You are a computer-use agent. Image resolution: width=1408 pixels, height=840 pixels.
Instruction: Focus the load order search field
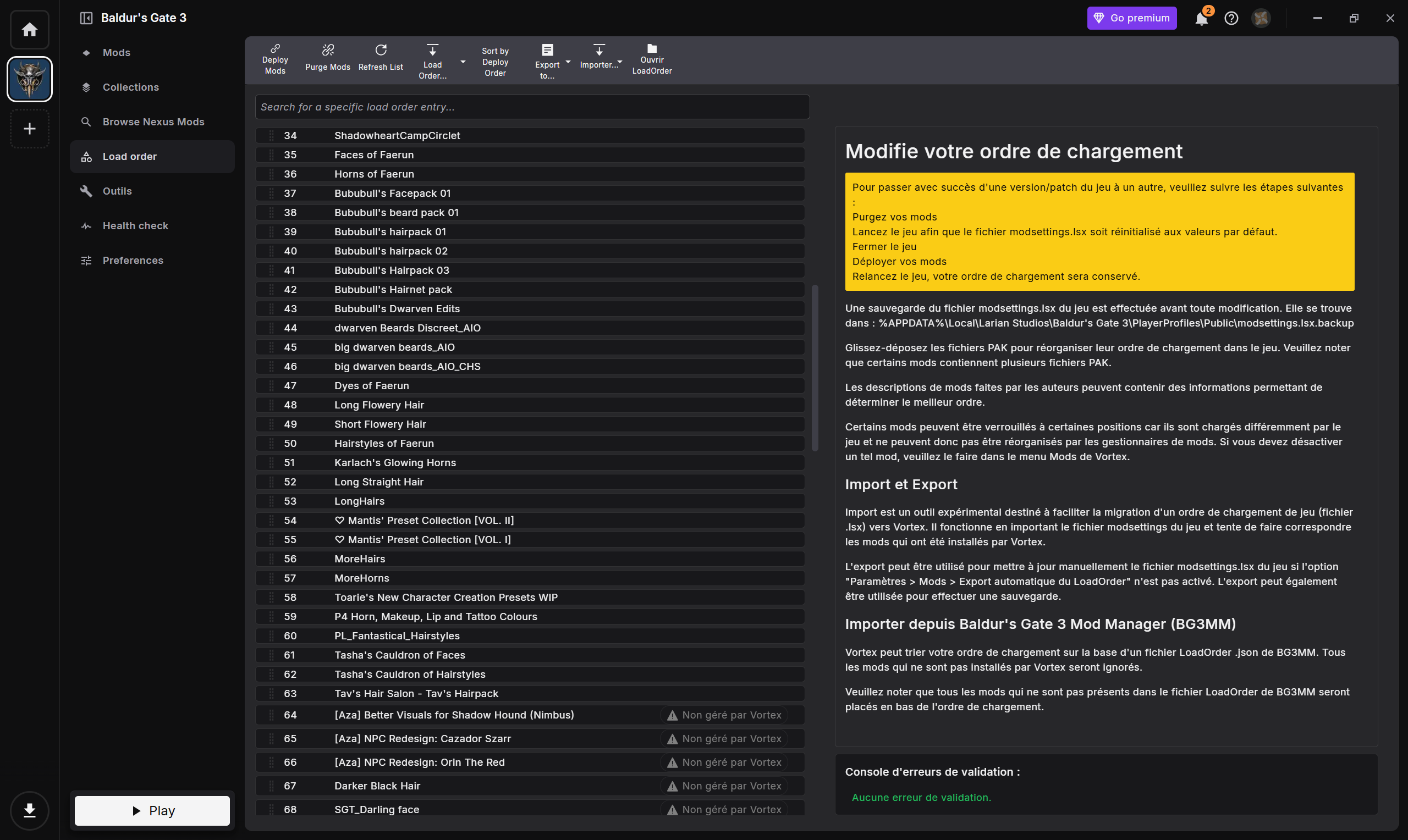pyautogui.click(x=532, y=107)
